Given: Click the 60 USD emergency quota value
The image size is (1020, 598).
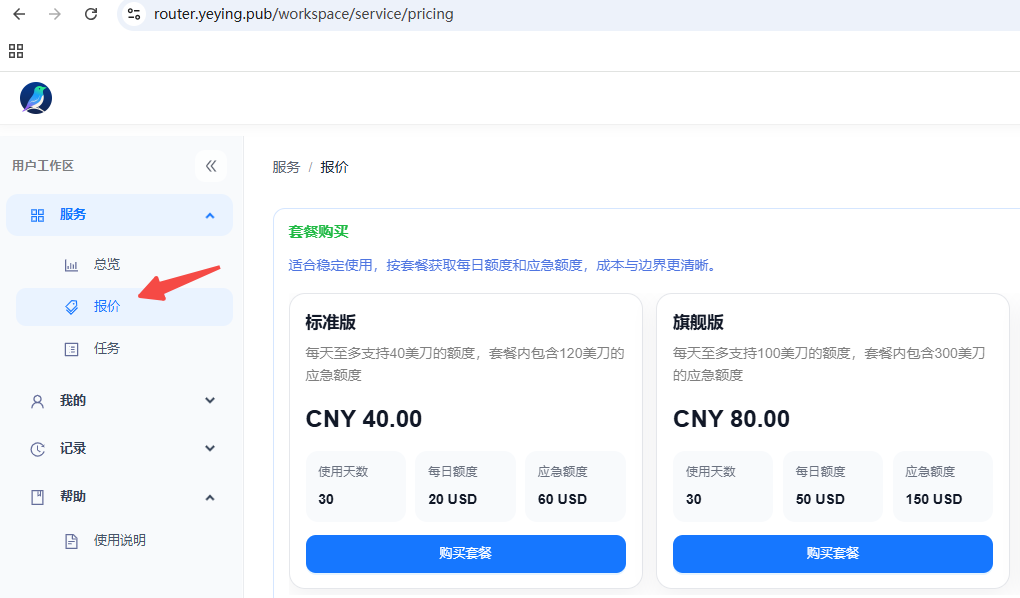Looking at the screenshot, I should pos(562,499).
